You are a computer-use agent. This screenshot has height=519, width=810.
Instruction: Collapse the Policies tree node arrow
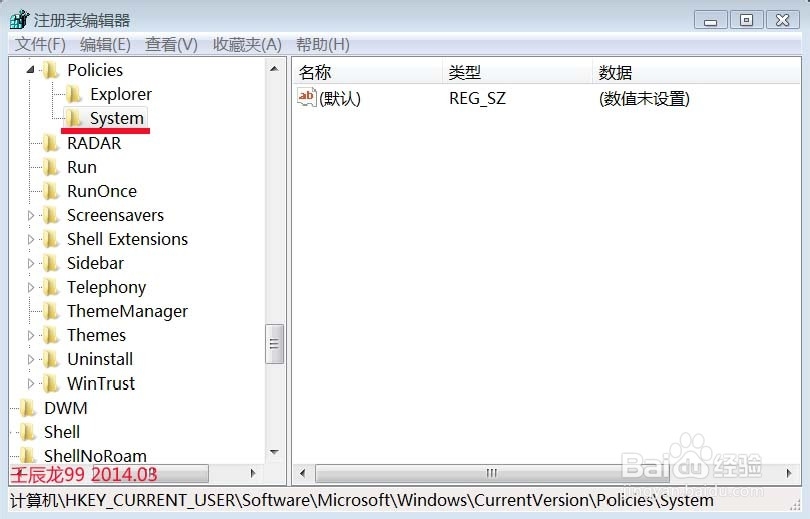pos(30,69)
